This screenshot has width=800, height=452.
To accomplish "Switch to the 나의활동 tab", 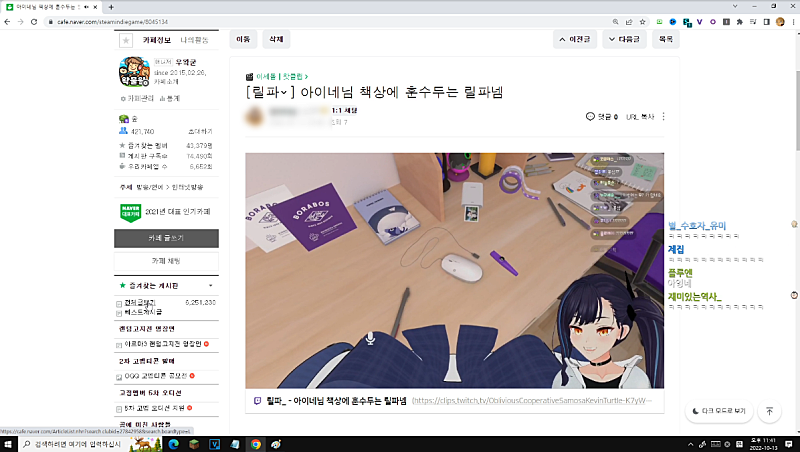I will [194, 40].
